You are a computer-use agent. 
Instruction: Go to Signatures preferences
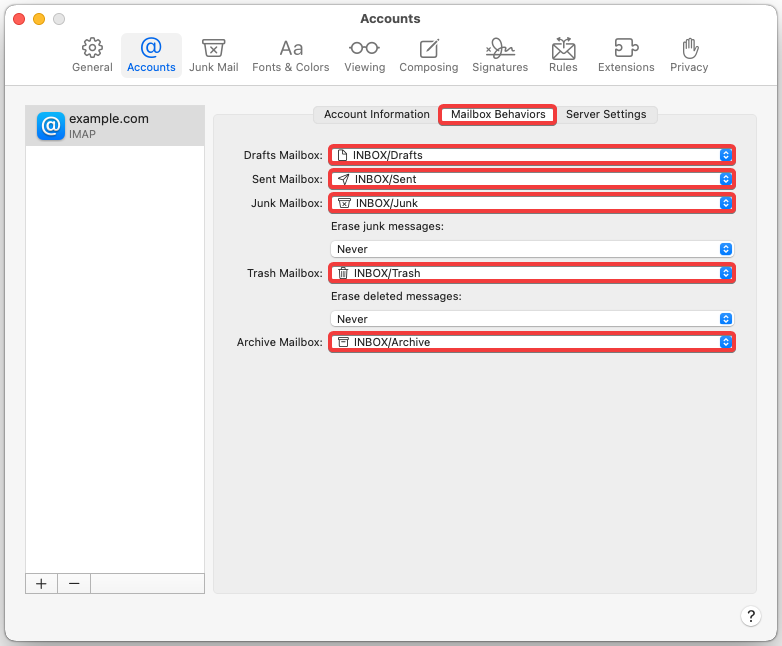(x=500, y=55)
